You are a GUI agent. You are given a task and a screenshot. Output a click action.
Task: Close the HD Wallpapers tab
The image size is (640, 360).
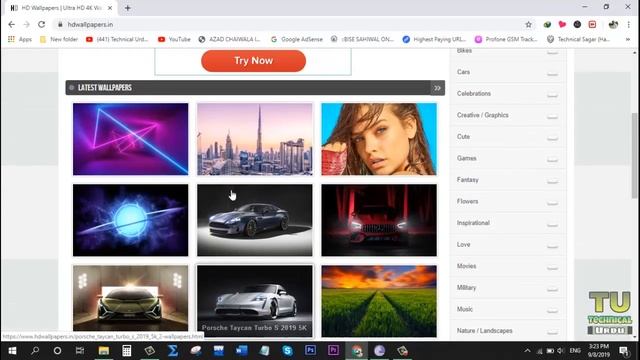(110, 8)
